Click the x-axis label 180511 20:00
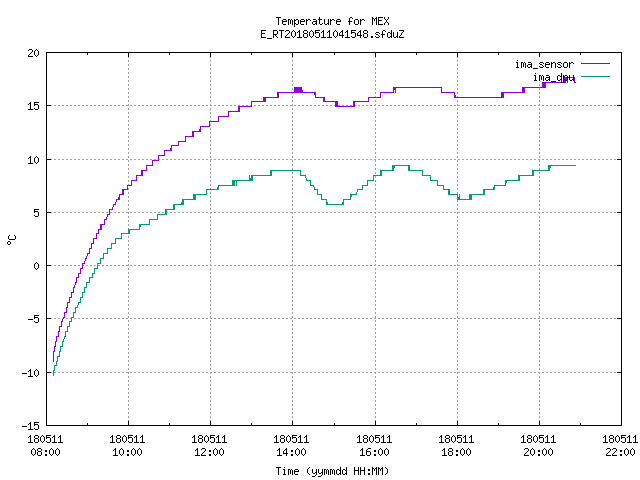 [538, 445]
